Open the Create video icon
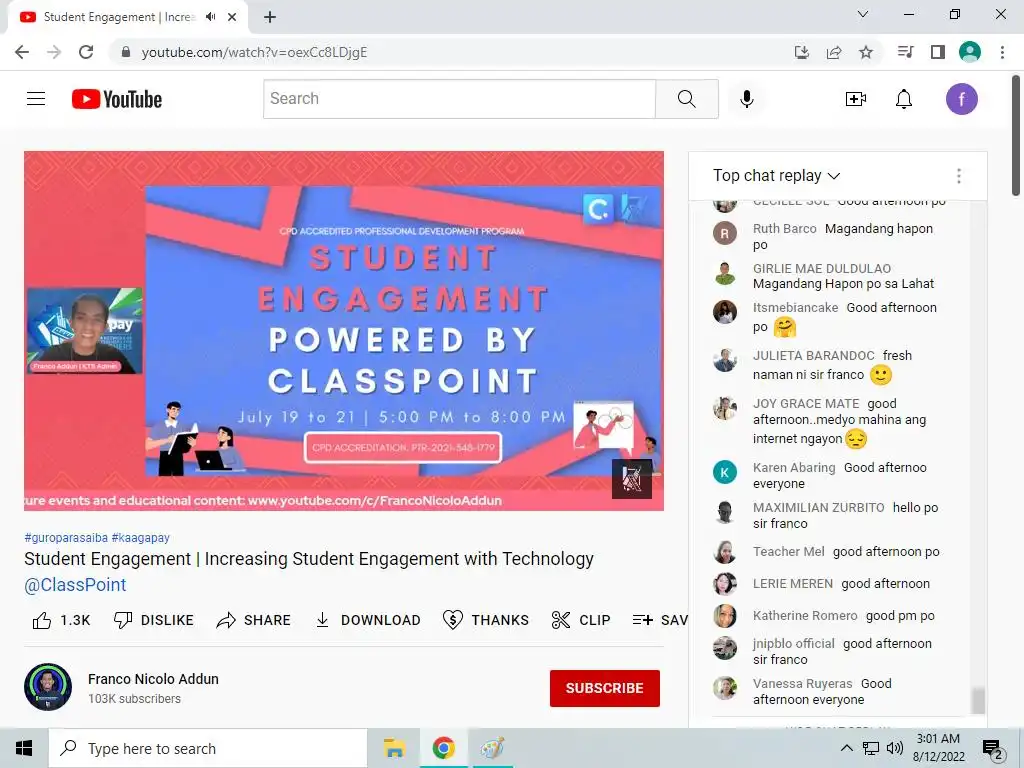Image resolution: width=1024 pixels, height=768 pixels. click(856, 99)
